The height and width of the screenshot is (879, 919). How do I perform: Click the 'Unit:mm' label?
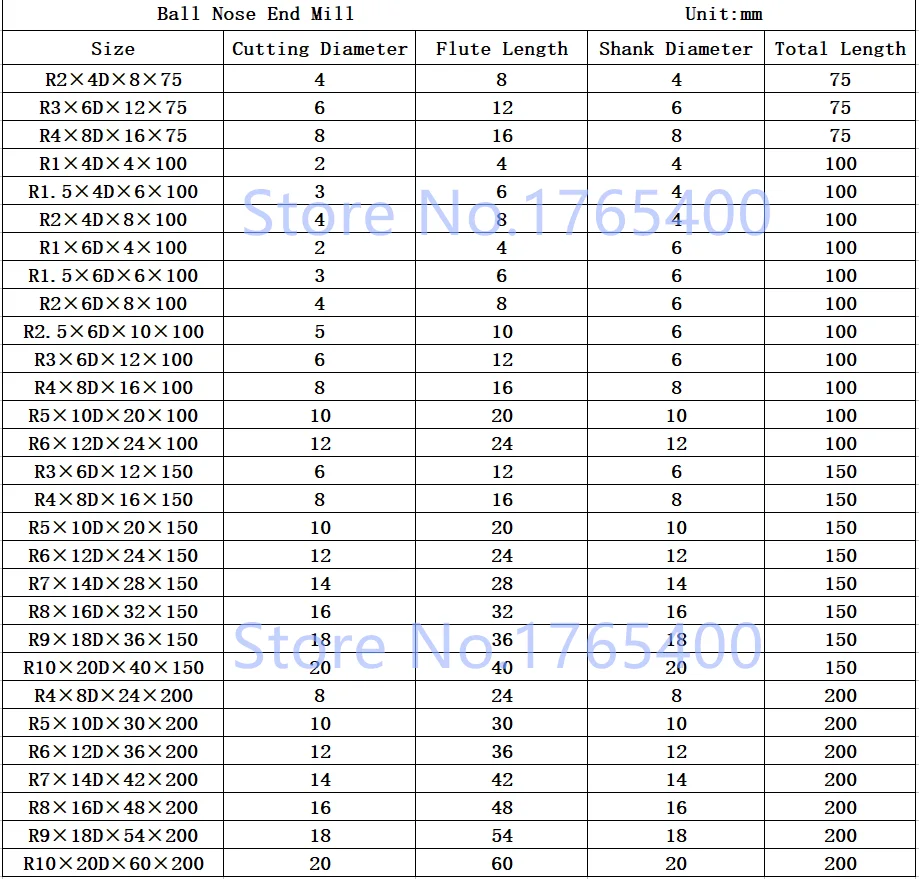click(x=724, y=13)
